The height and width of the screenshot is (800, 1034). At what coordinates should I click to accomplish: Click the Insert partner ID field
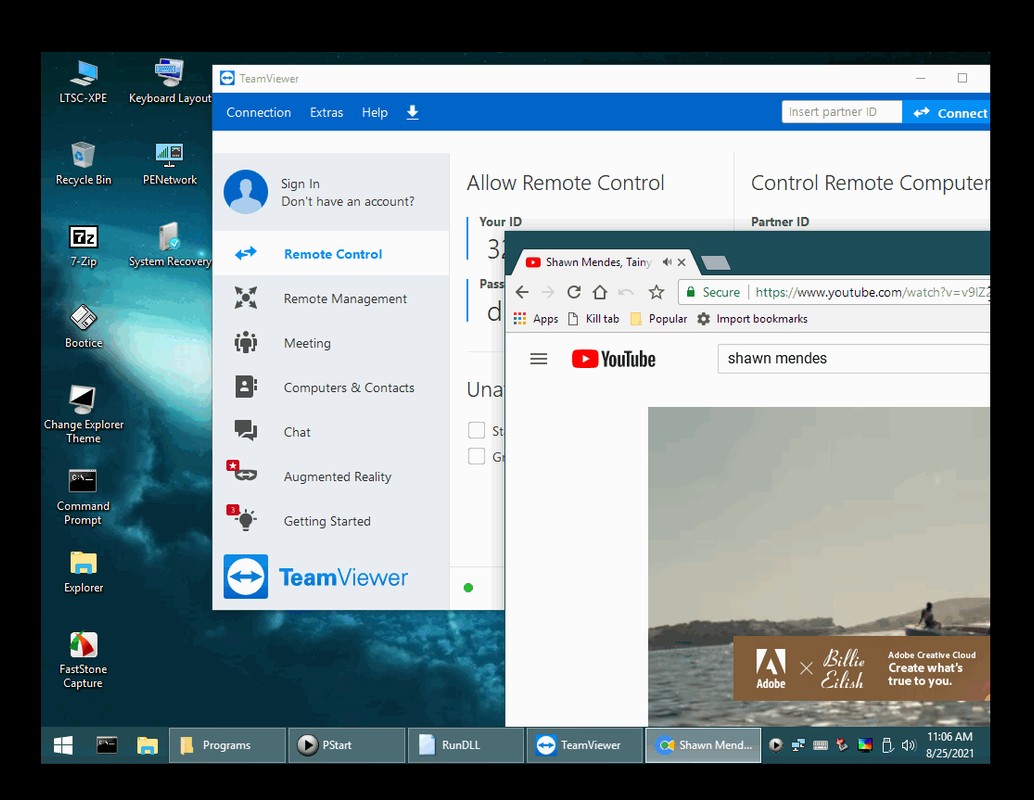point(841,111)
